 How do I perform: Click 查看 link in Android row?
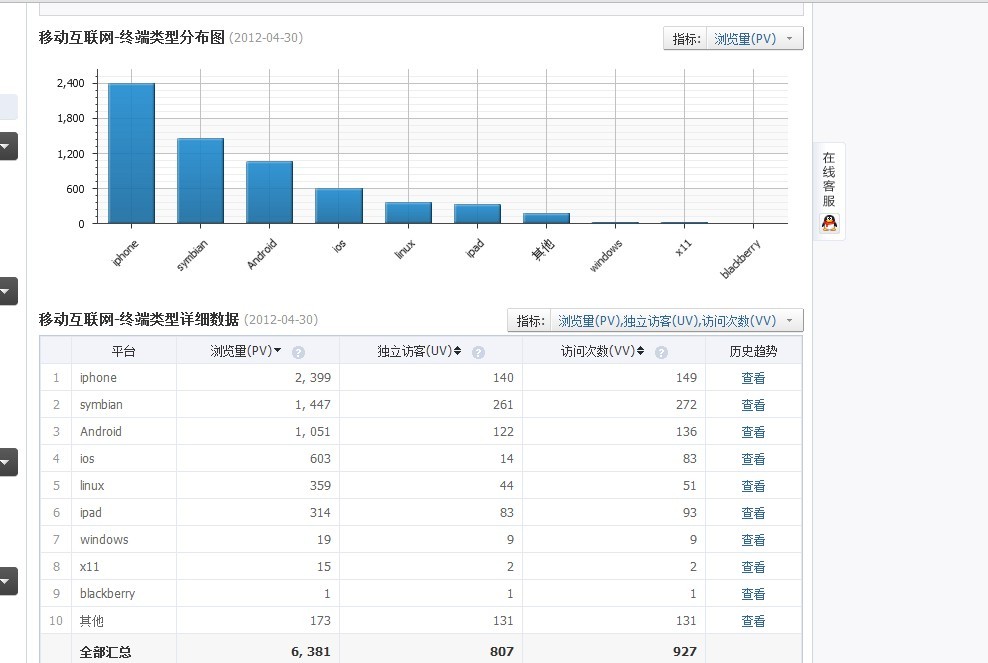pyautogui.click(x=753, y=432)
